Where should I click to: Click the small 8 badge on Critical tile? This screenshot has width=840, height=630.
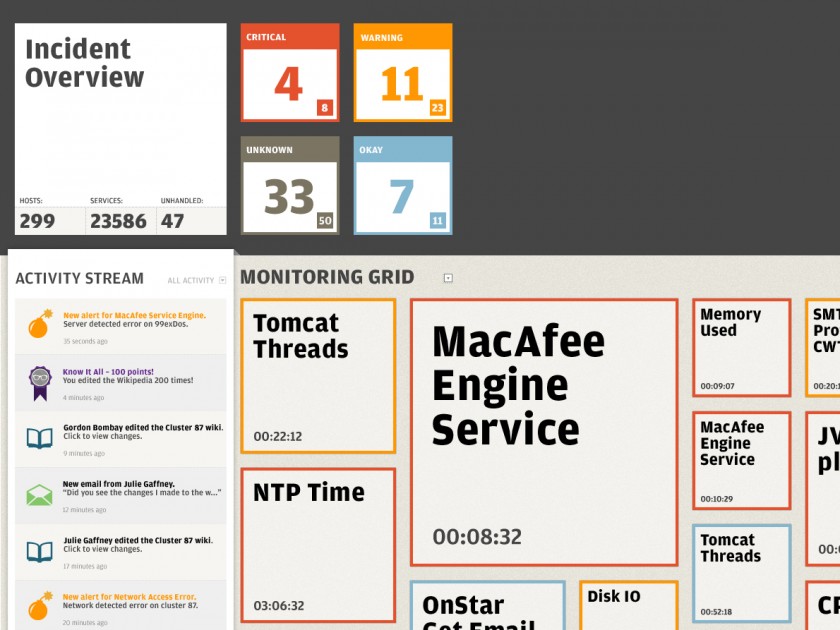[325, 108]
